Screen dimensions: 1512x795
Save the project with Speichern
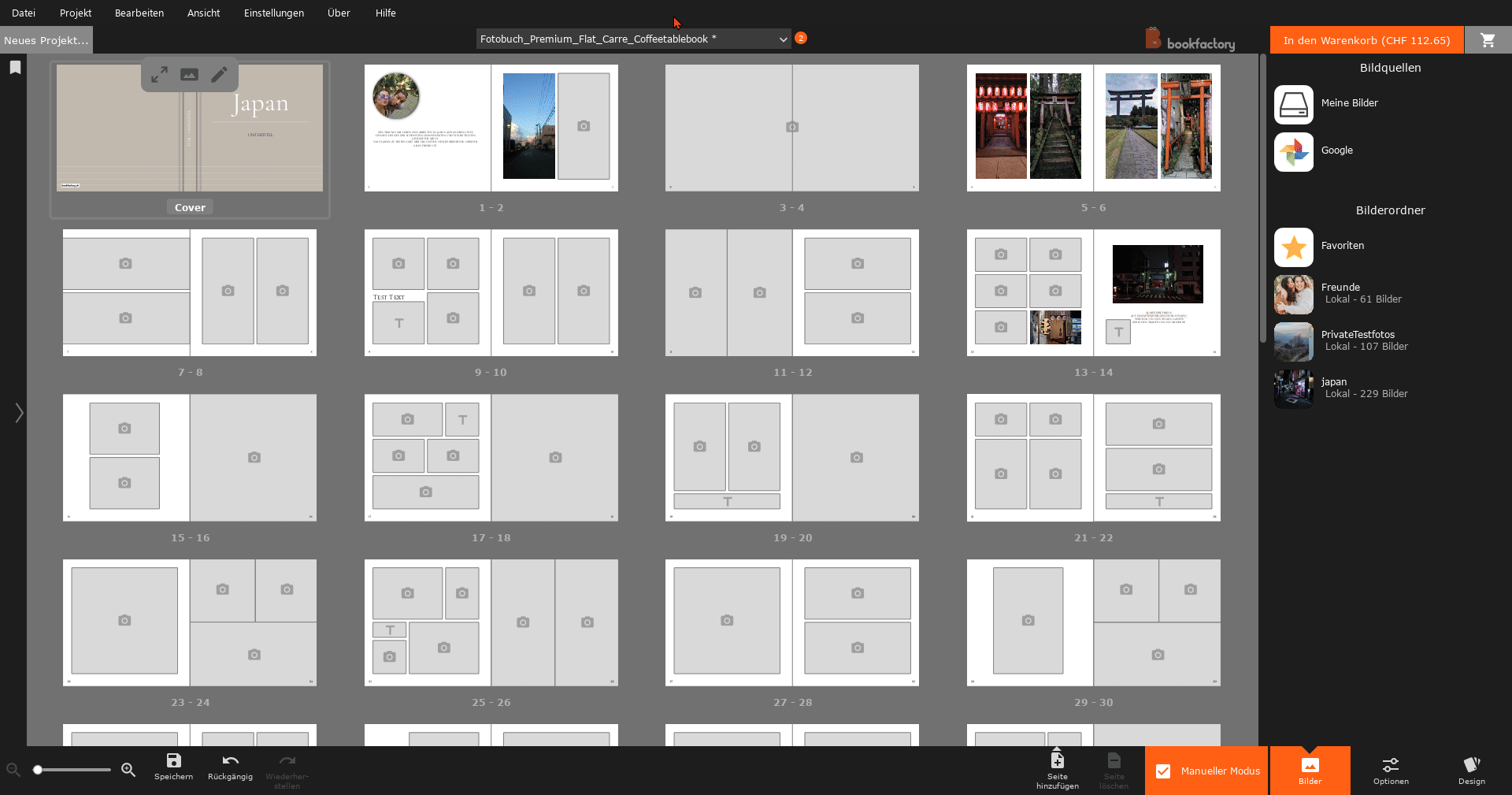(x=173, y=767)
